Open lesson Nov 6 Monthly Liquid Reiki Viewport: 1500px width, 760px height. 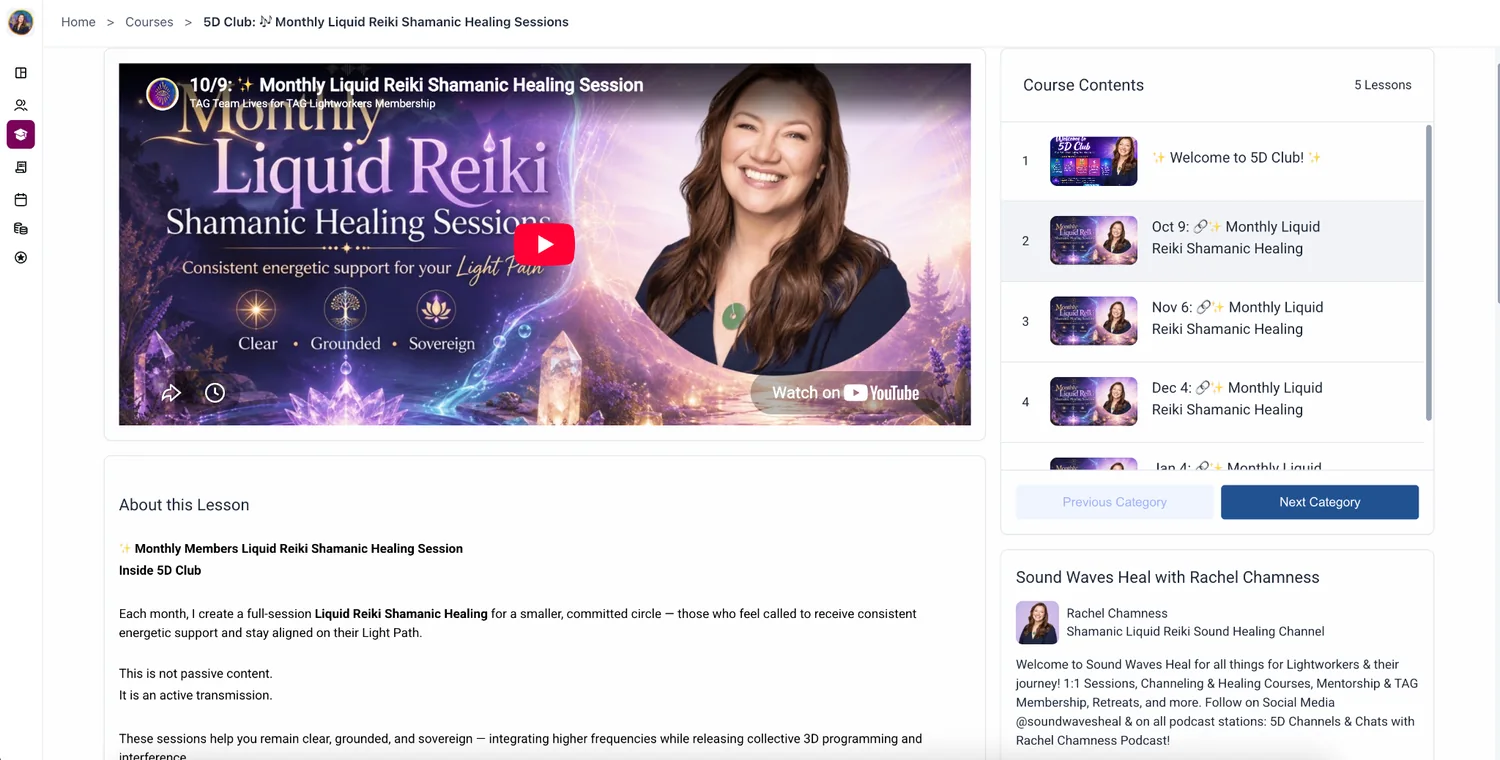(x=1212, y=321)
